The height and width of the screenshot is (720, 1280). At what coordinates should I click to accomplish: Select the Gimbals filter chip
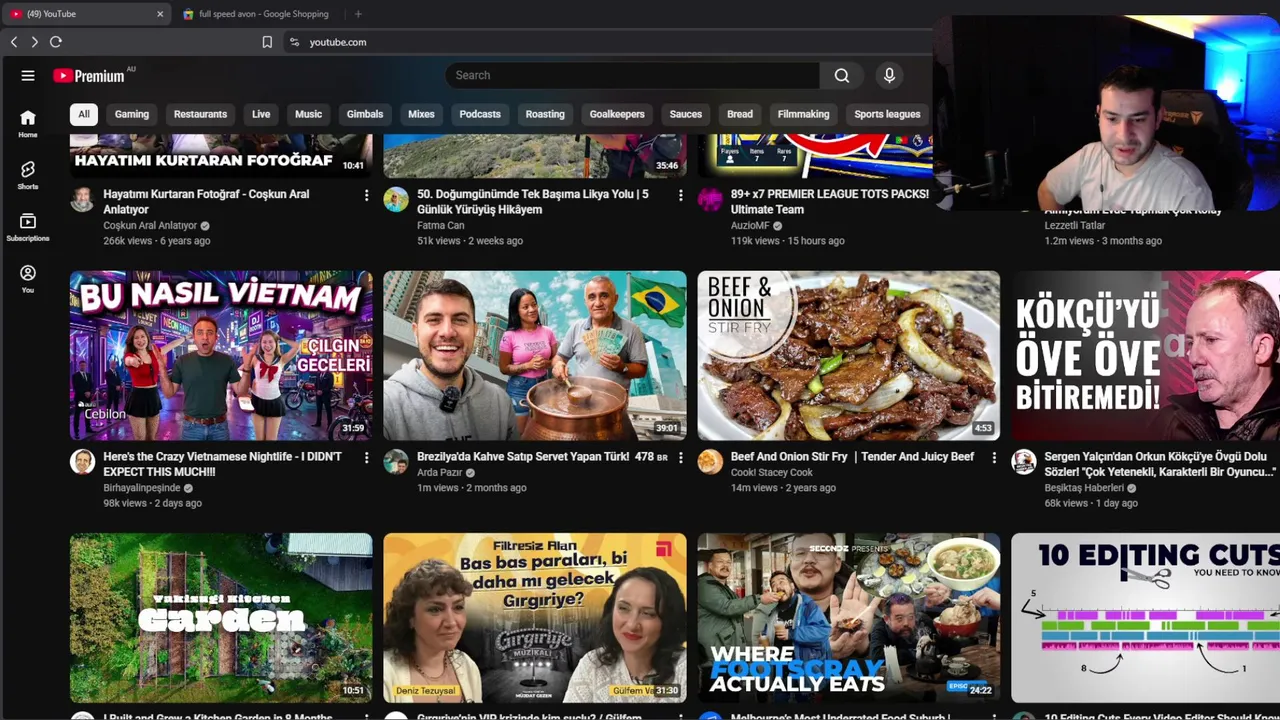pyautogui.click(x=365, y=114)
